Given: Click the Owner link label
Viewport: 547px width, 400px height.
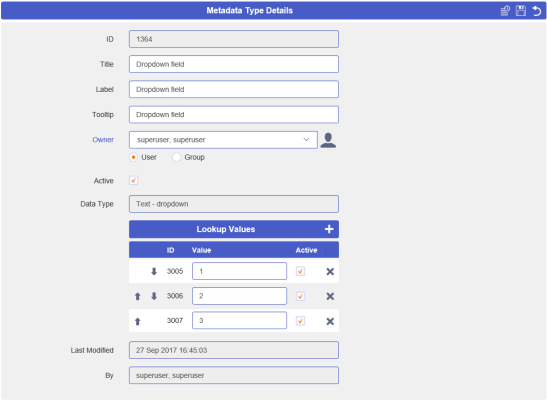Looking at the screenshot, I should click(103, 140).
